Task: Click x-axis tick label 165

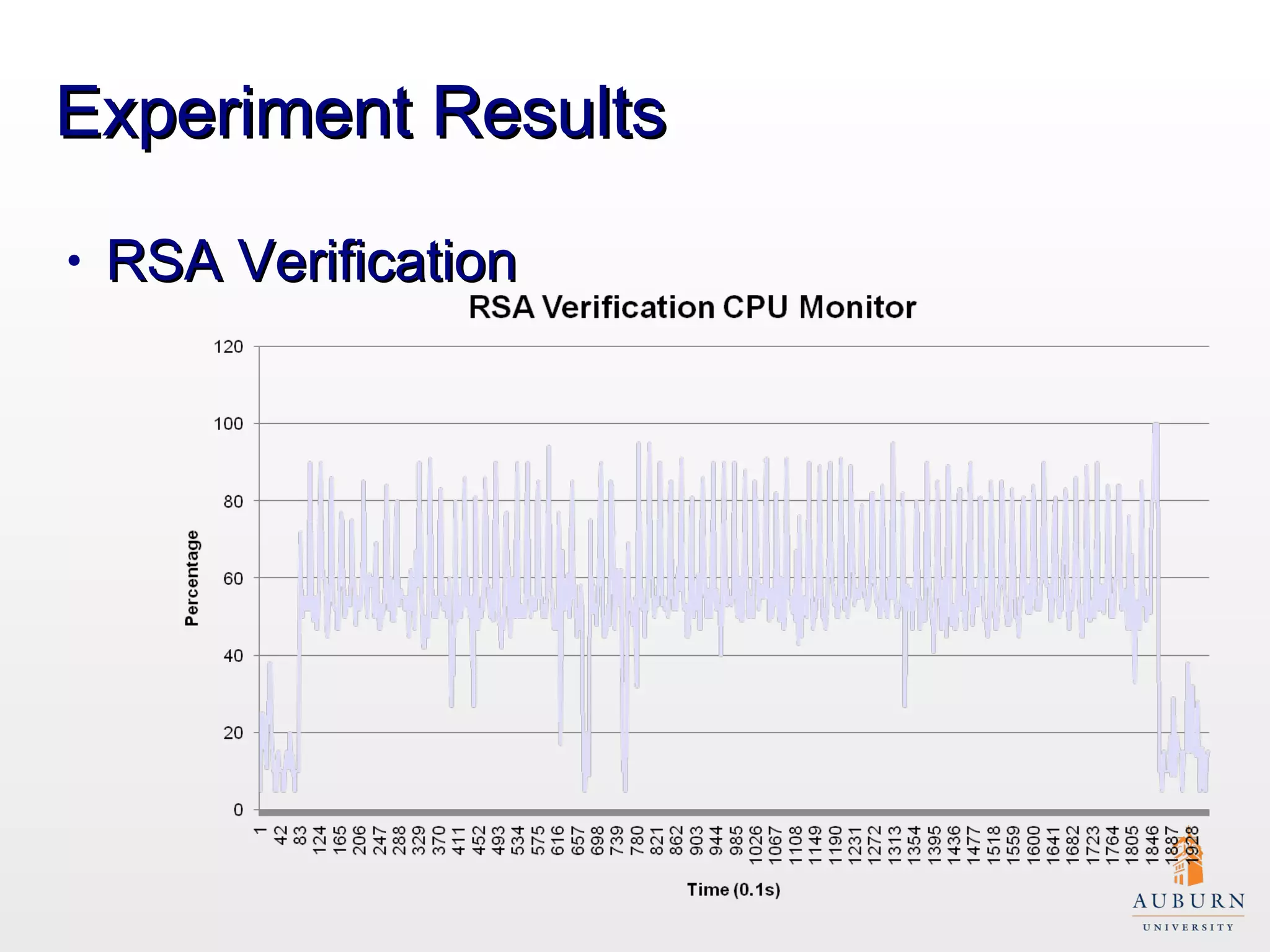Action: click(x=340, y=840)
